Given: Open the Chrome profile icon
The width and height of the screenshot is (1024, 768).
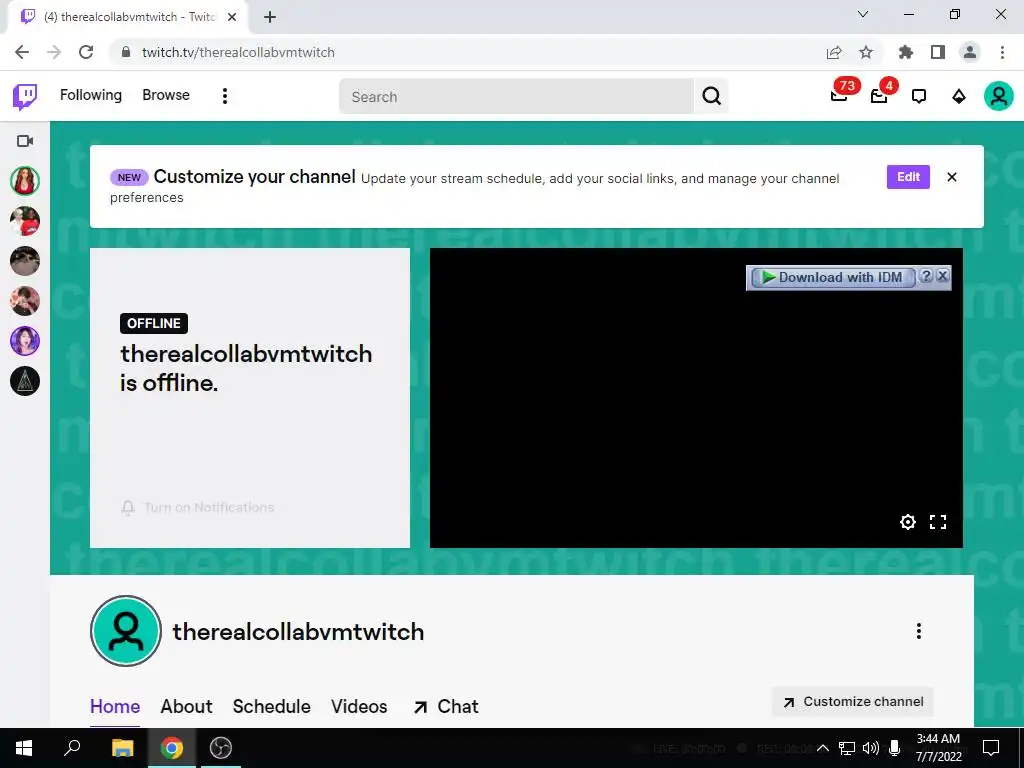Looking at the screenshot, I should click(970, 52).
